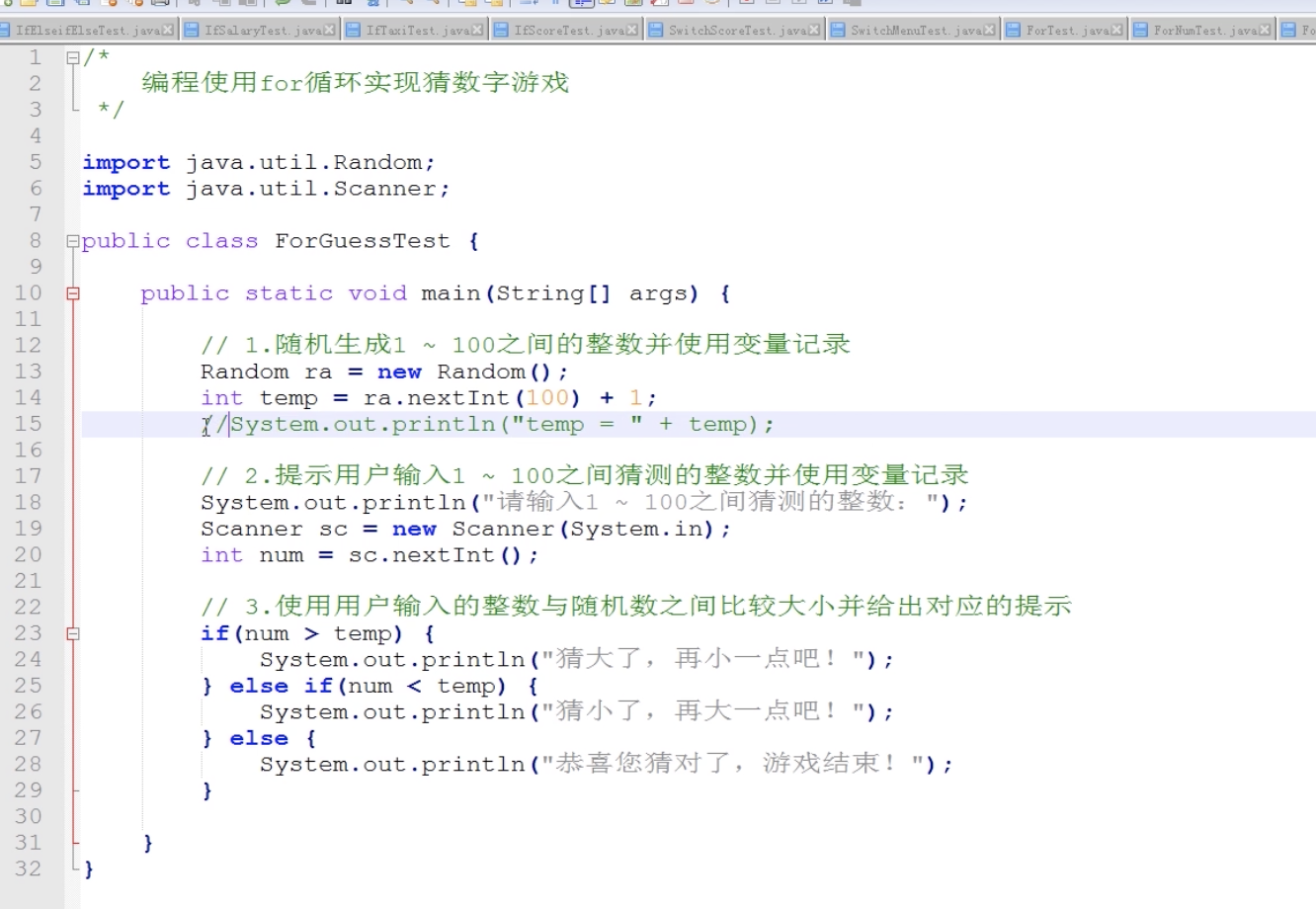The height and width of the screenshot is (909, 1316).
Task: Open the IfScoreTest.java tab
Action: 566,31
